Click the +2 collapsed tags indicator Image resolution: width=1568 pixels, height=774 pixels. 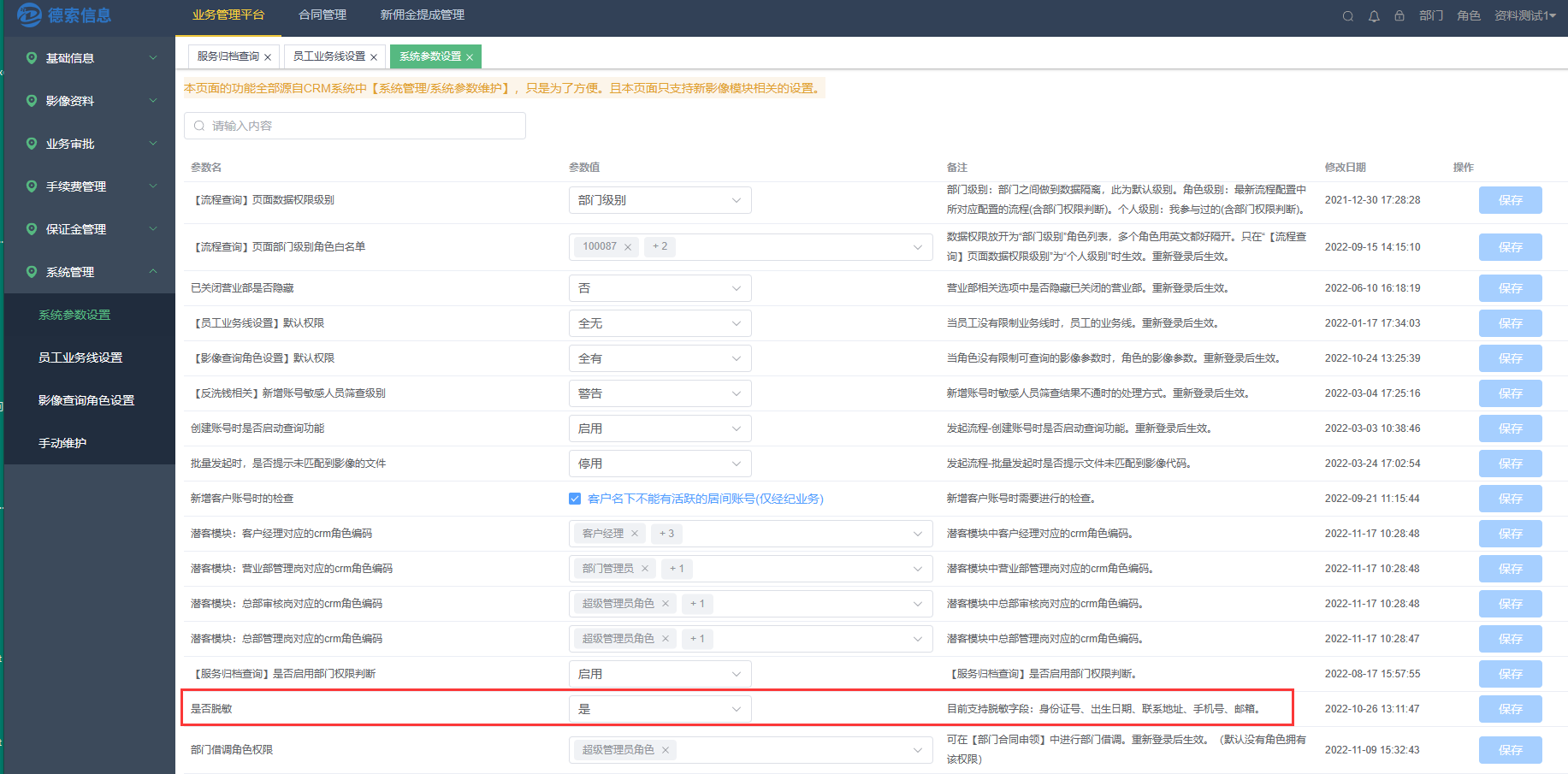pyautogui.click(x=660, y=247)
